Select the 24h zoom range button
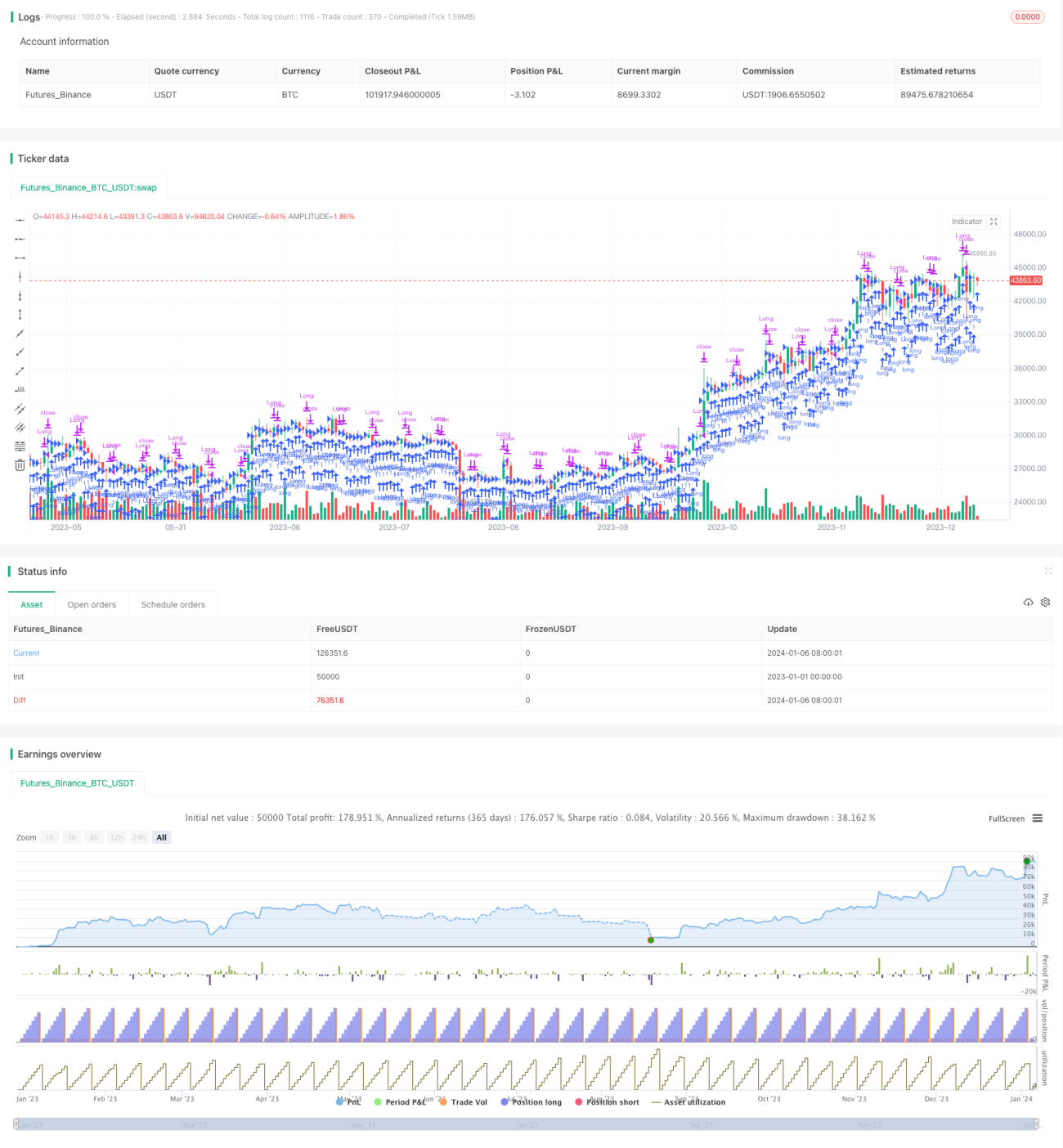The width and height of the screenshot is (1063, 1148). 139,837
